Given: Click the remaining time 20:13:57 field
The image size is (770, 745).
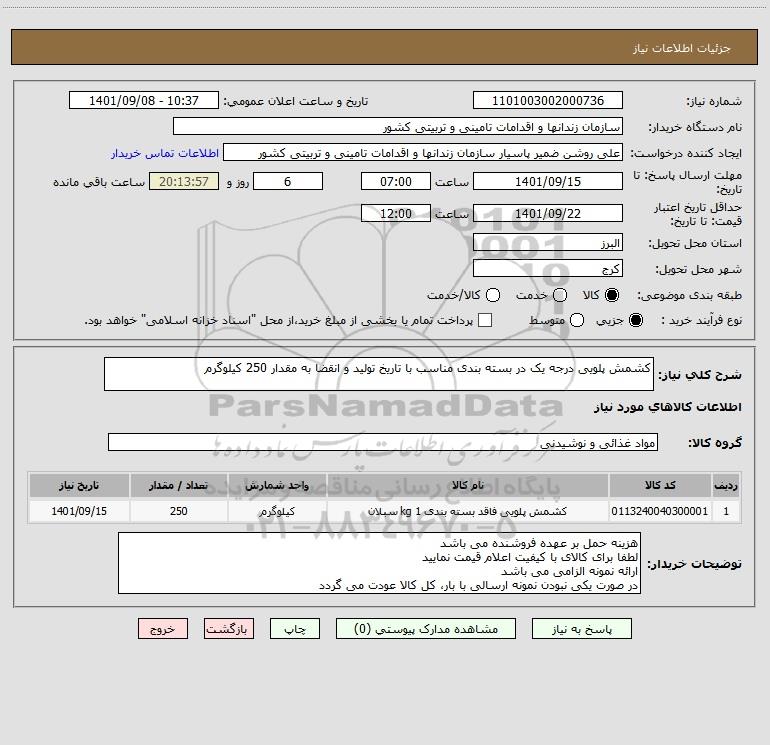Looking at the screenshot, I should [184, 181].
